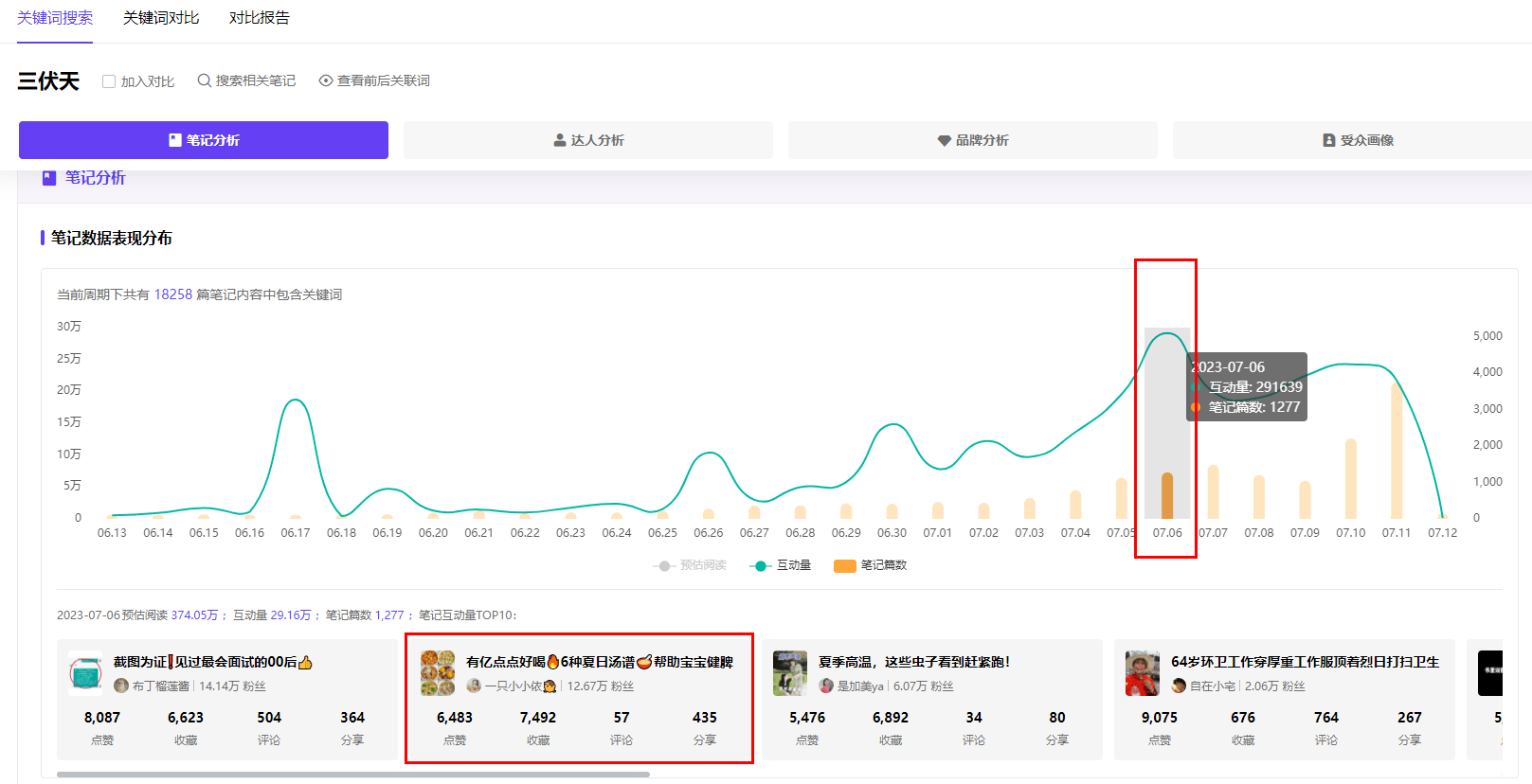Click the notebook icon in 笔记分析 tab
The height and width of the screenshot is (784, 1532).
(x=174, y=140)
